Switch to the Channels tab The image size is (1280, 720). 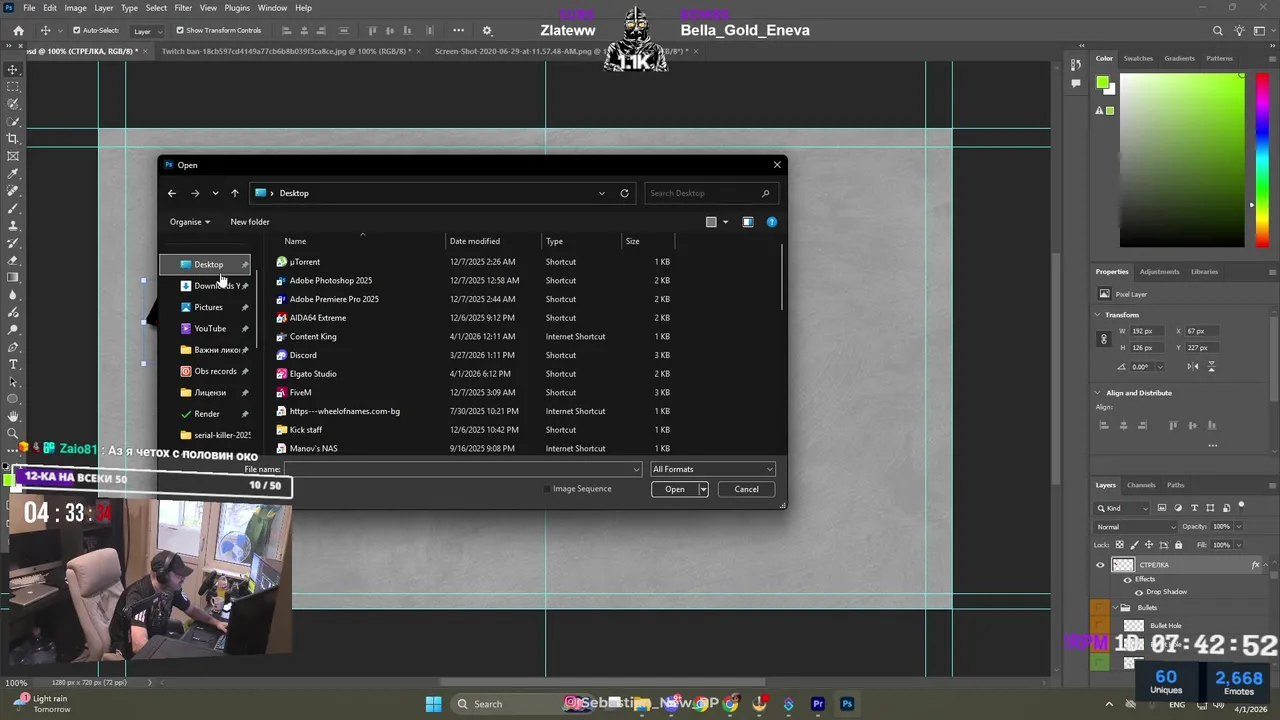coord(1141,485)
